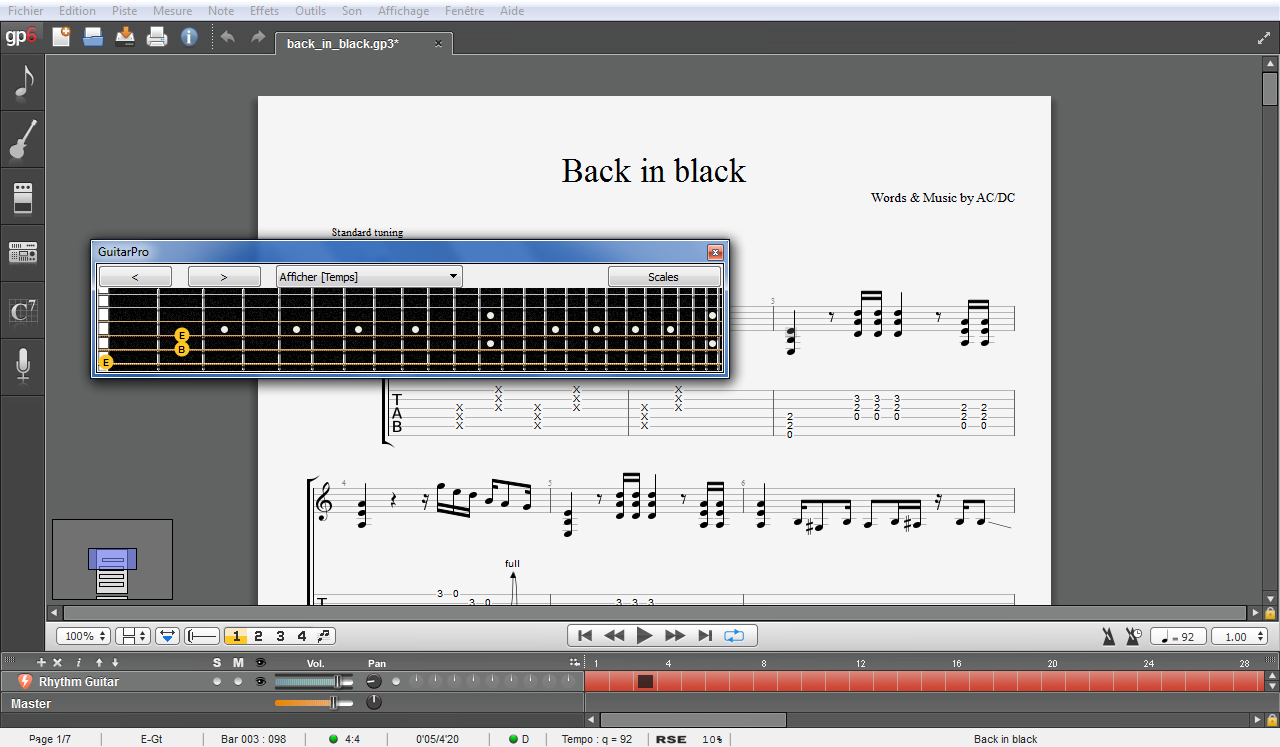Toggle visibility eye of Rhythm Guitar
The height and width of the screenshot is (747, 1280).
(261, 681)
